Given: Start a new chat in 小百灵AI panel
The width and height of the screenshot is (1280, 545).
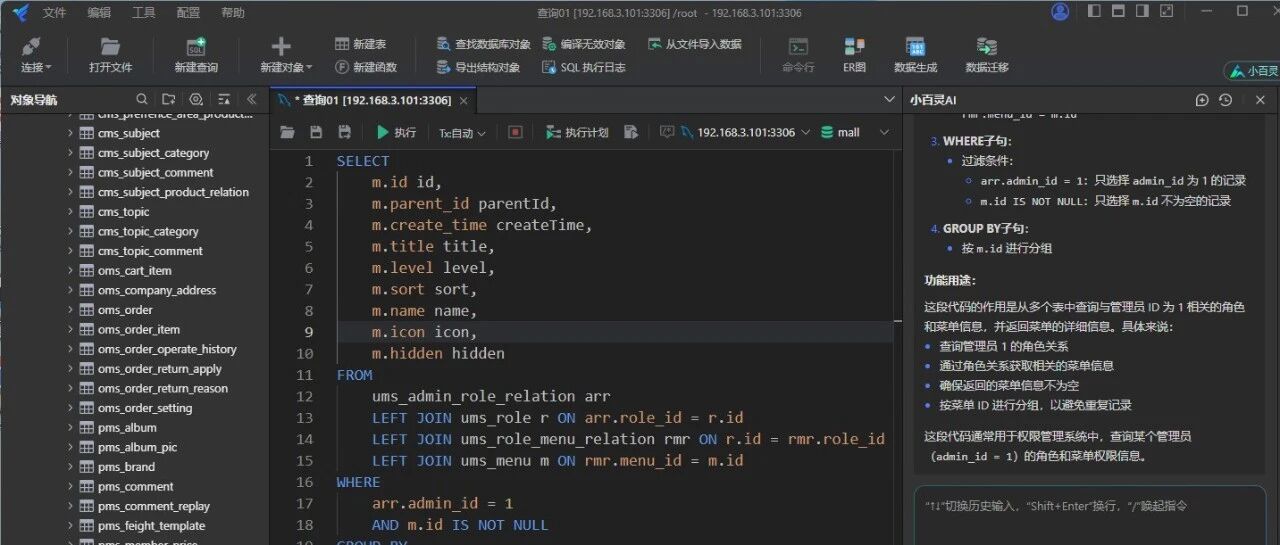Looking at the screenshot, I should [x=1202, y=100].
